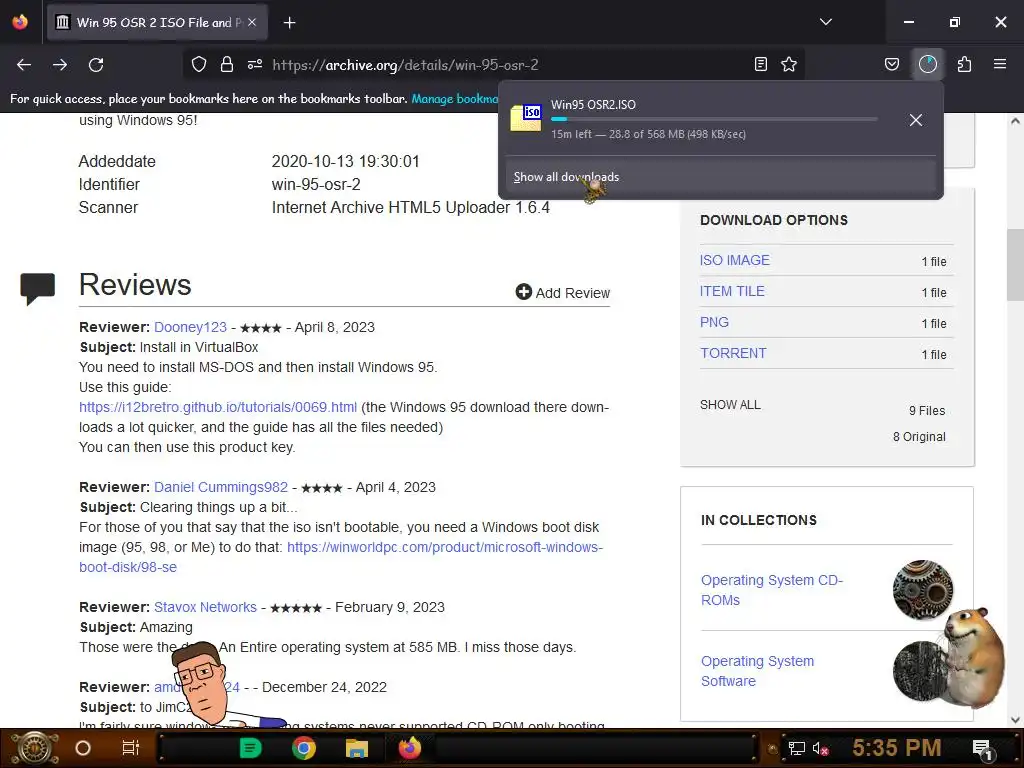Image resolution: width=1024 pixels, height=768 pixels.
Task: Open the notification center icon
Action: [x=982, y=748]
